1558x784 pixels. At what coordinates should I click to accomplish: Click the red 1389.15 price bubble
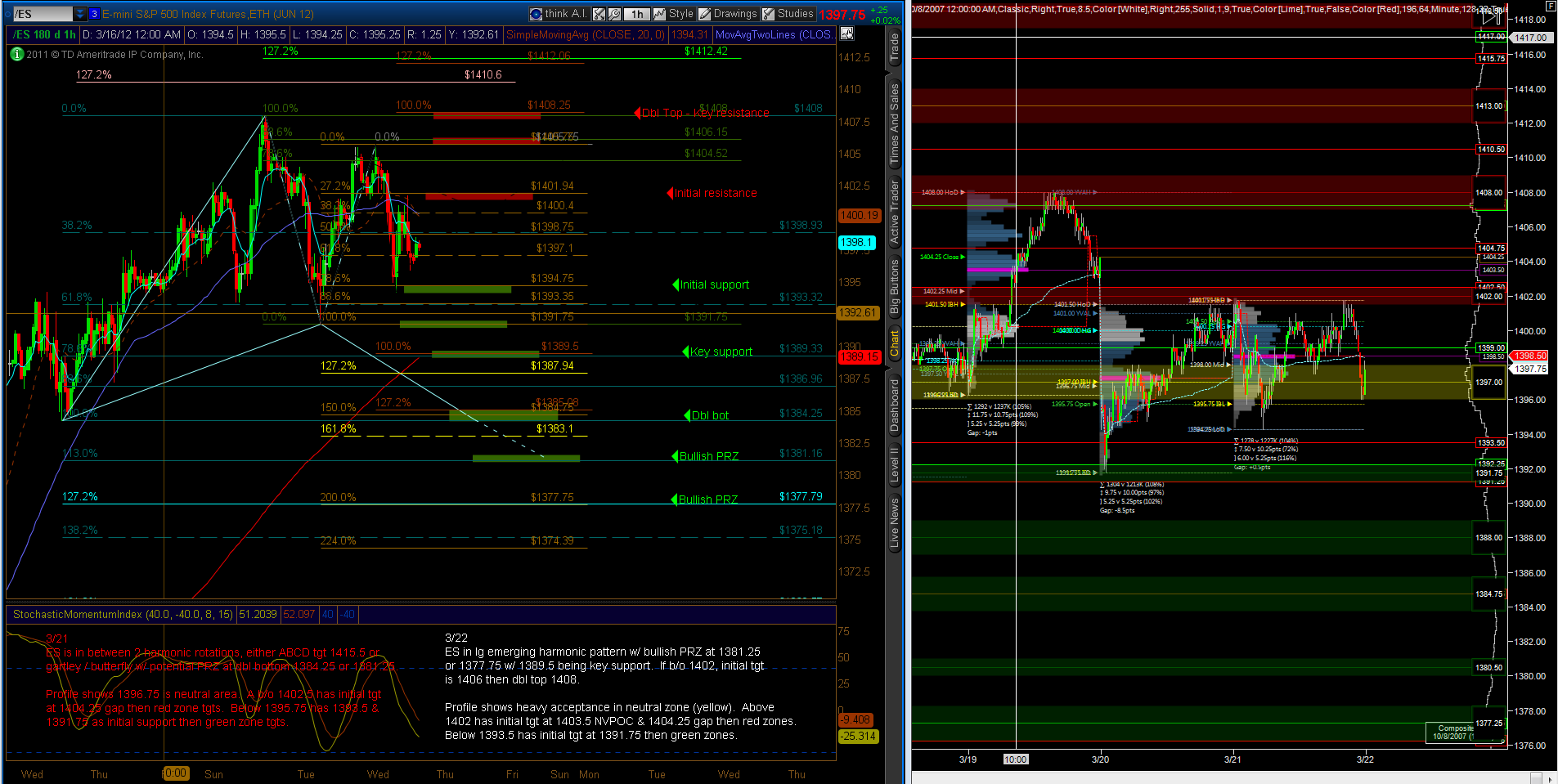[x=859, y=356]
